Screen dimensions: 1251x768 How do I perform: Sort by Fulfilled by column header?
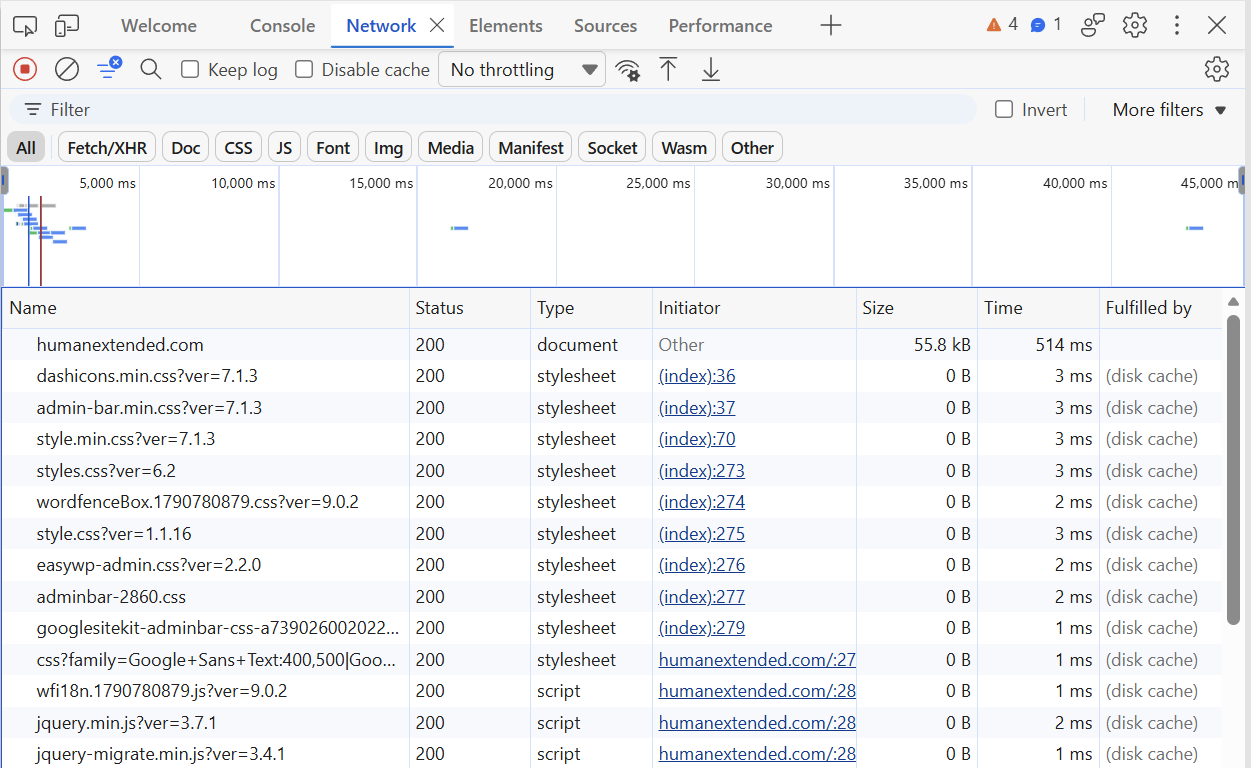pos(1160,308)
